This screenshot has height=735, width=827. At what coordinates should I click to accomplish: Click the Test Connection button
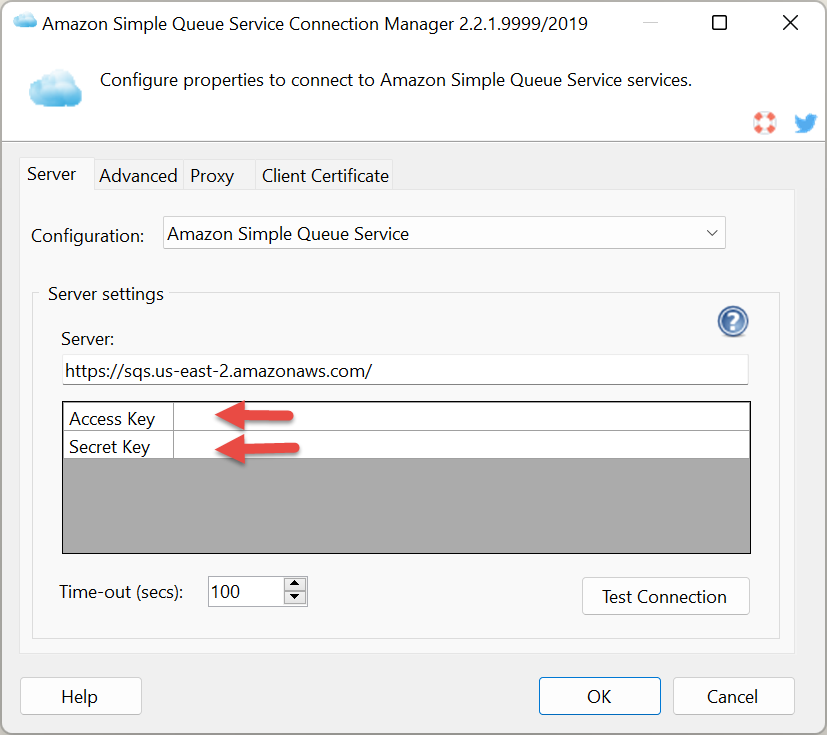coord(666,596)
